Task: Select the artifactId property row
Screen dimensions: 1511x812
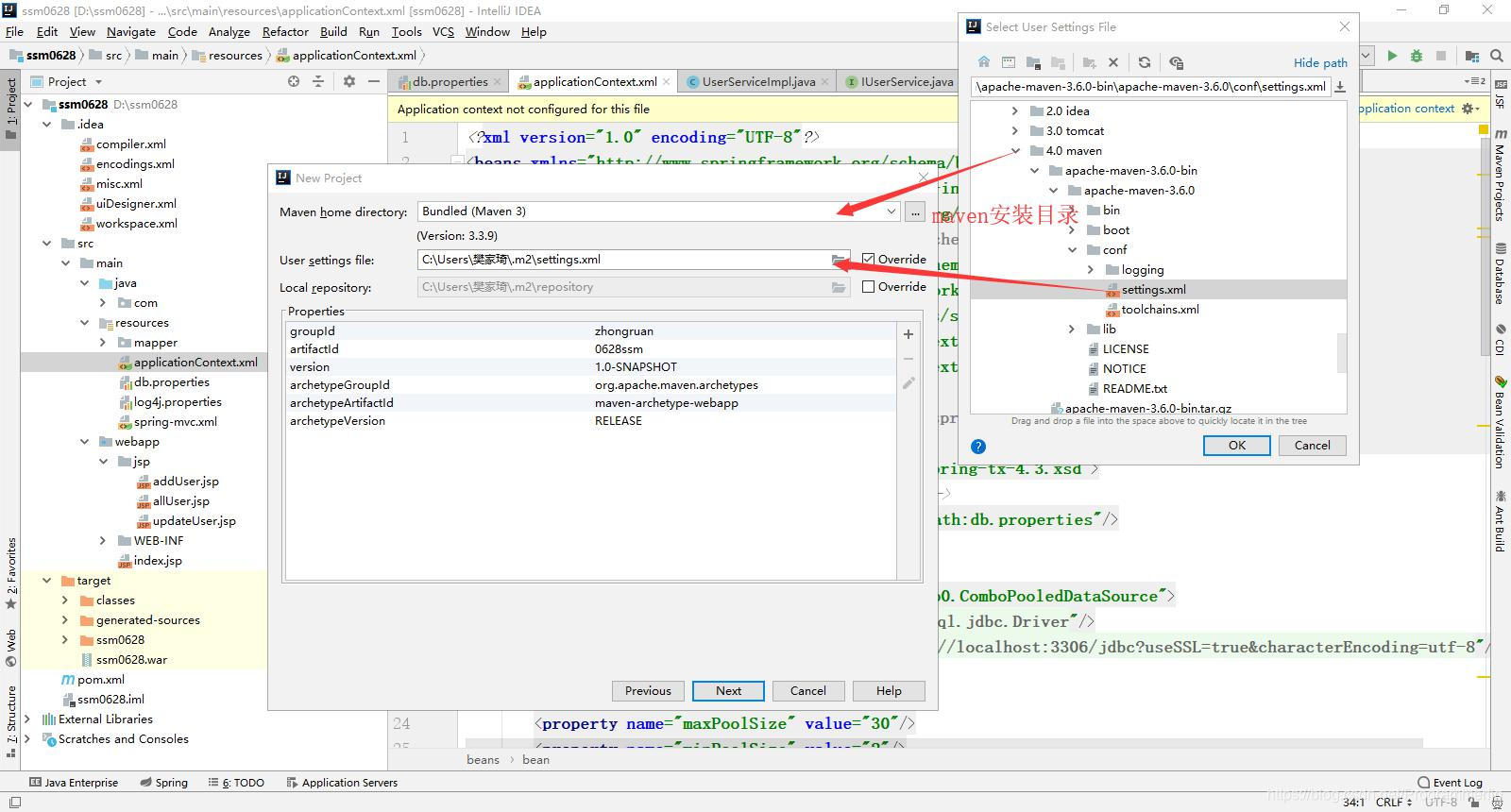Action: (591, 349)
